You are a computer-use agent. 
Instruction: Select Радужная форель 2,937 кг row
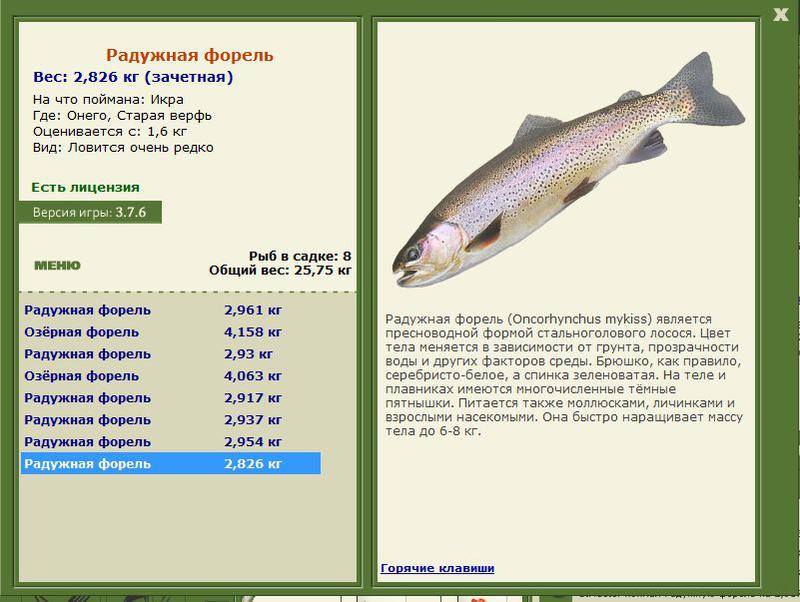[x=170, y=419]
